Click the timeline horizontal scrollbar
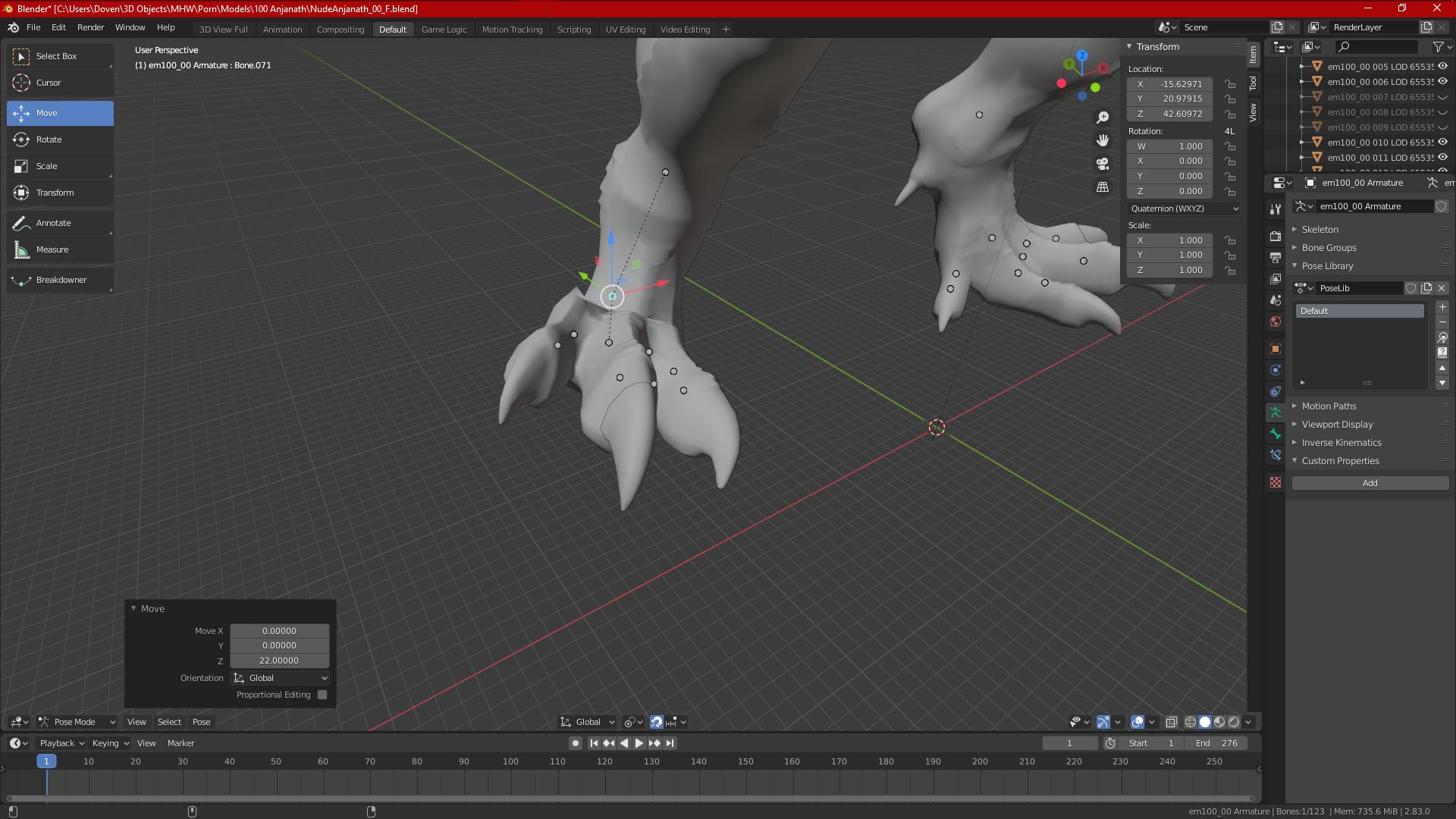 coord(629,799)
